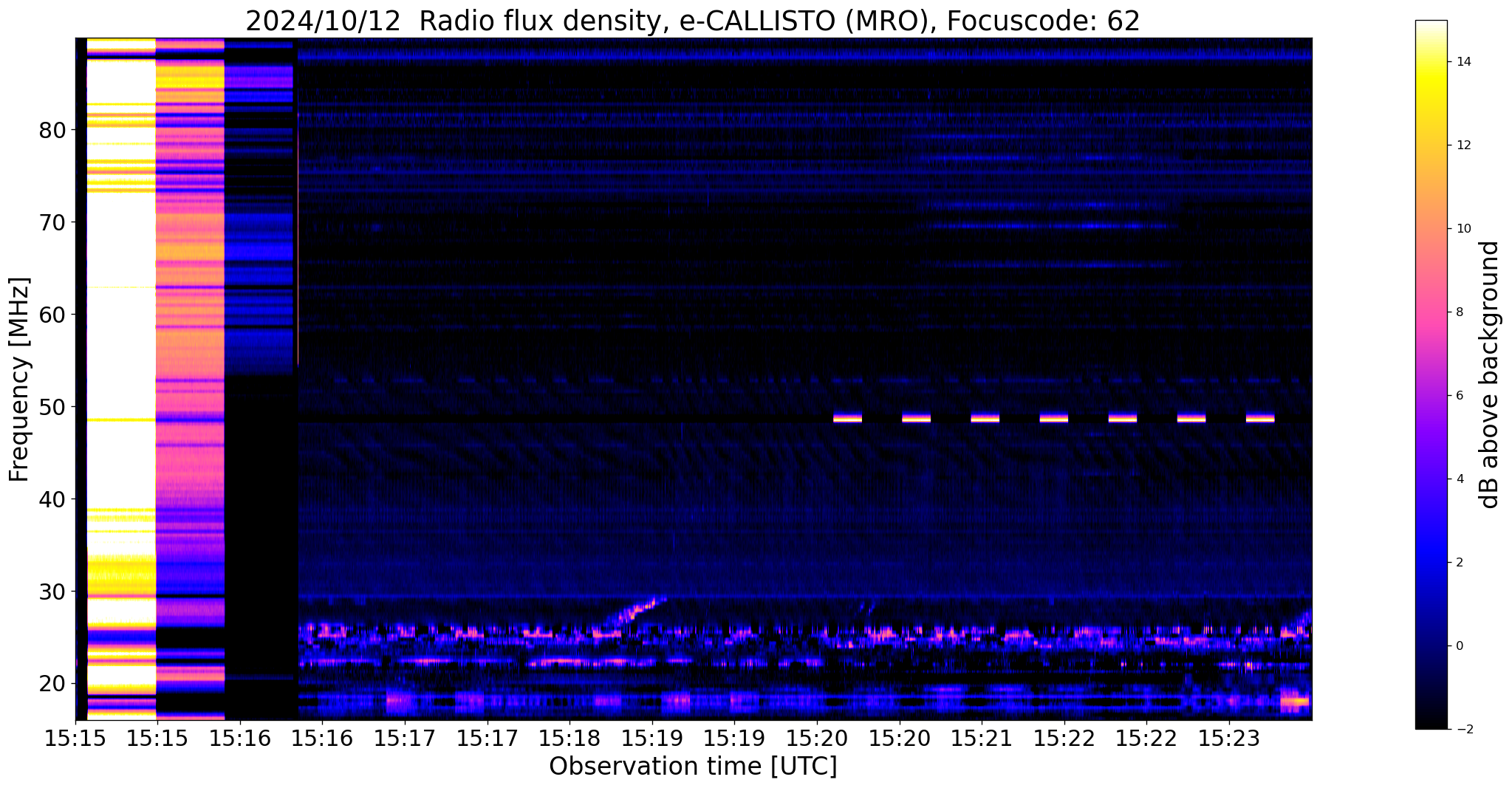The height and width of the screenshot is (788, 1512).
Task: Click the colorbar tick label 4
Action: coord(1459,479)
